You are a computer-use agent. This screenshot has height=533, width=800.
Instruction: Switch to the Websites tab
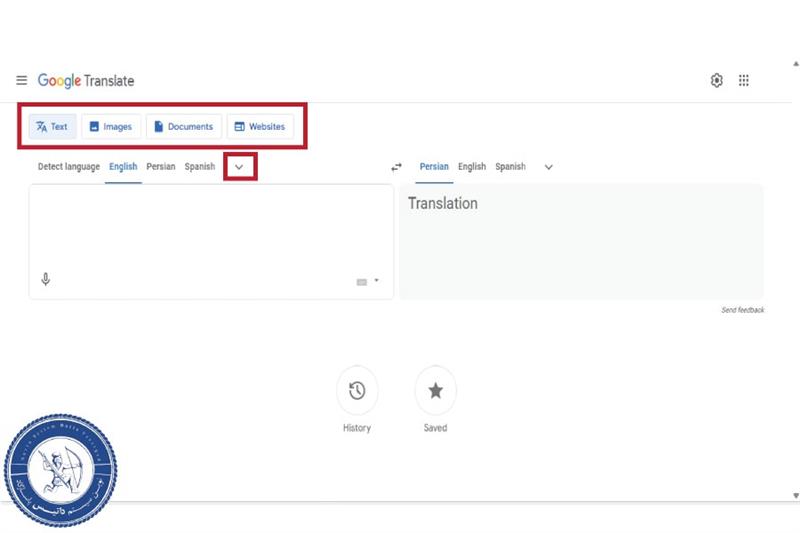click(260, 126)
